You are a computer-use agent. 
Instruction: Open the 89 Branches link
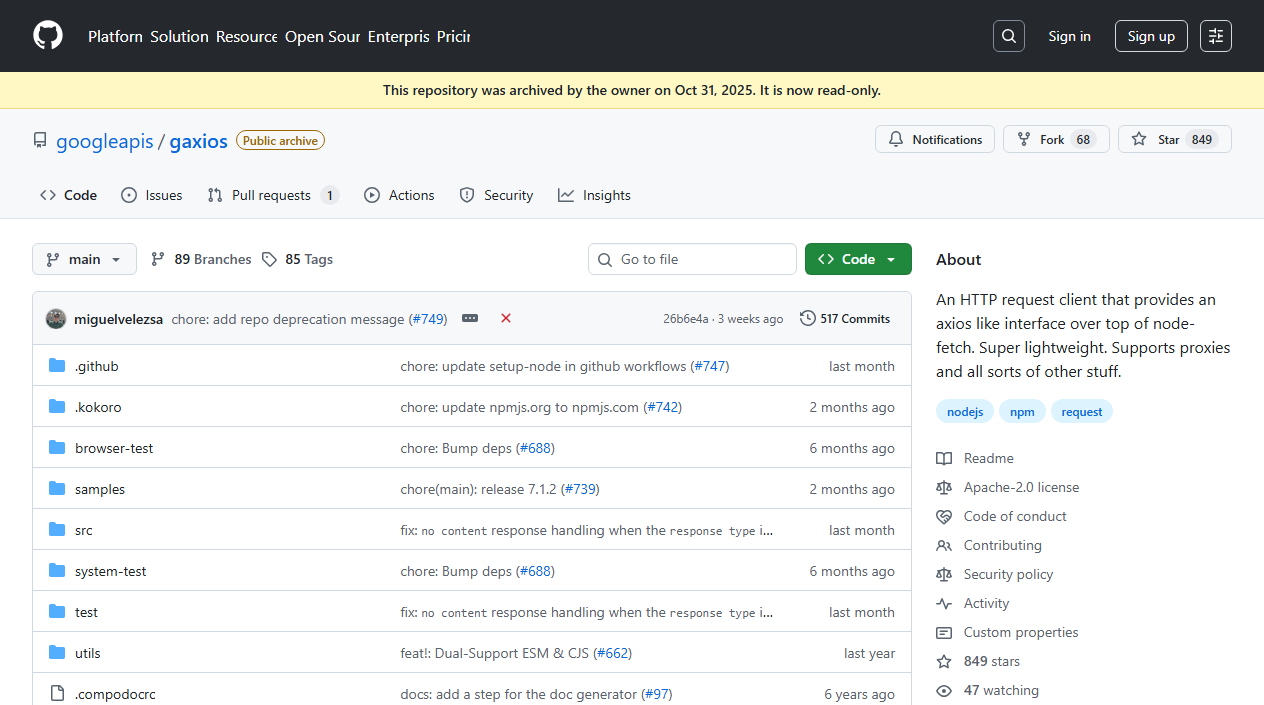[x=201, y=259]
